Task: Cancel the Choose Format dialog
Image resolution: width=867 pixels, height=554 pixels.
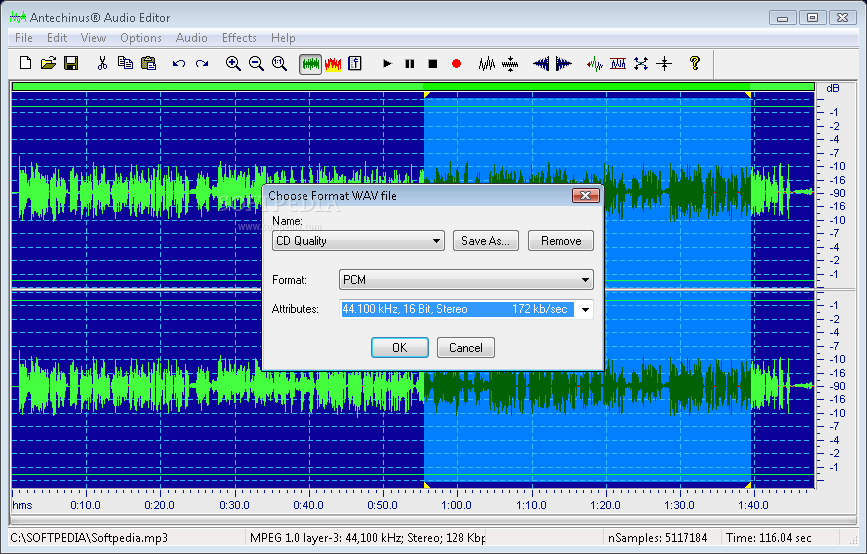Action: [x=466, y=348]
